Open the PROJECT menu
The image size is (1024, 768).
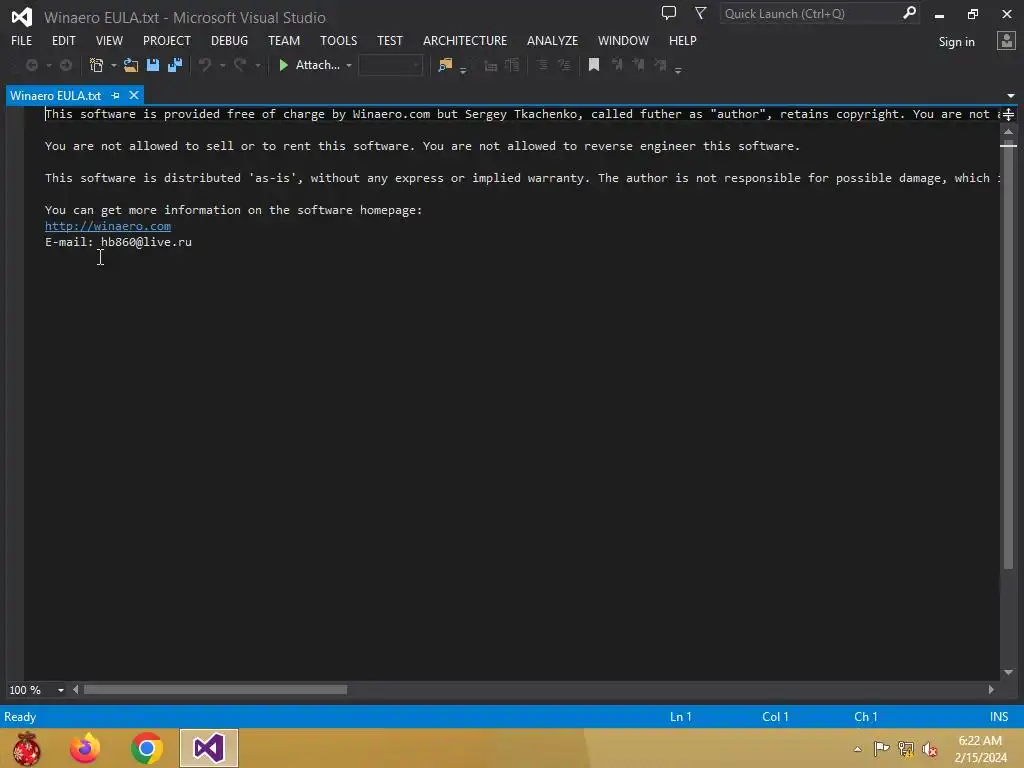click(167, 40)
